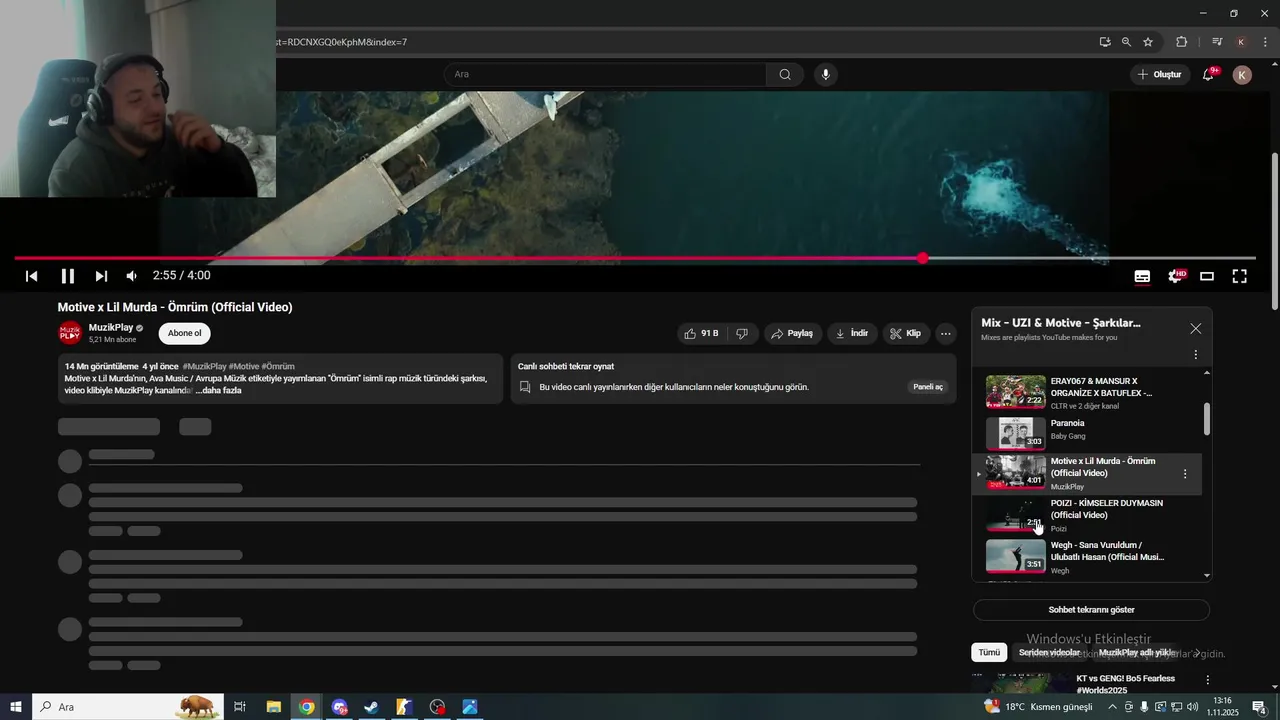This screenshot has height=720, width=1280.
Task: Open YouTube account avatar K menu
Action: point(1242,75)
